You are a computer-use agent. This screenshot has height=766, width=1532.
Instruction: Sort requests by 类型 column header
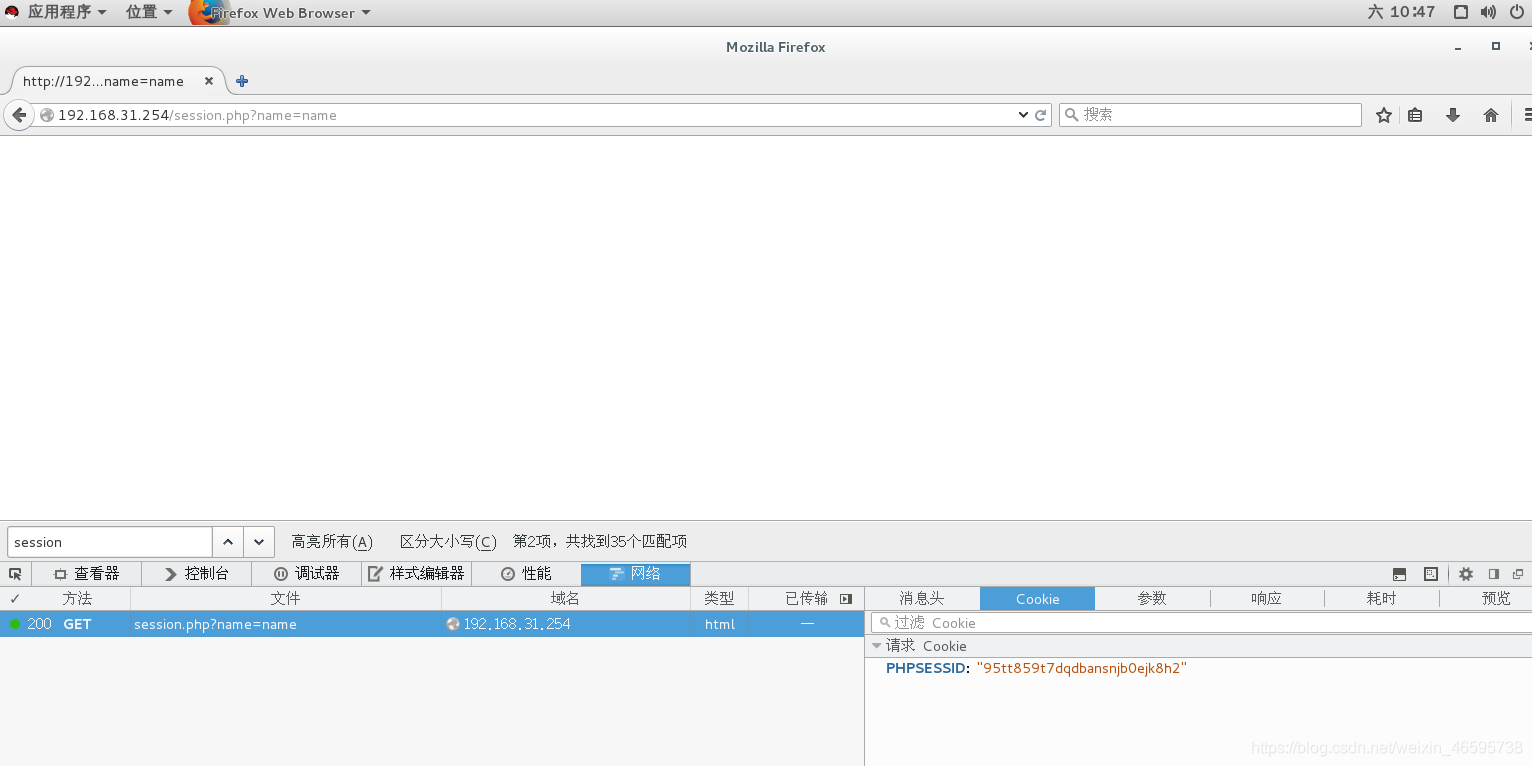pos(719,598)
